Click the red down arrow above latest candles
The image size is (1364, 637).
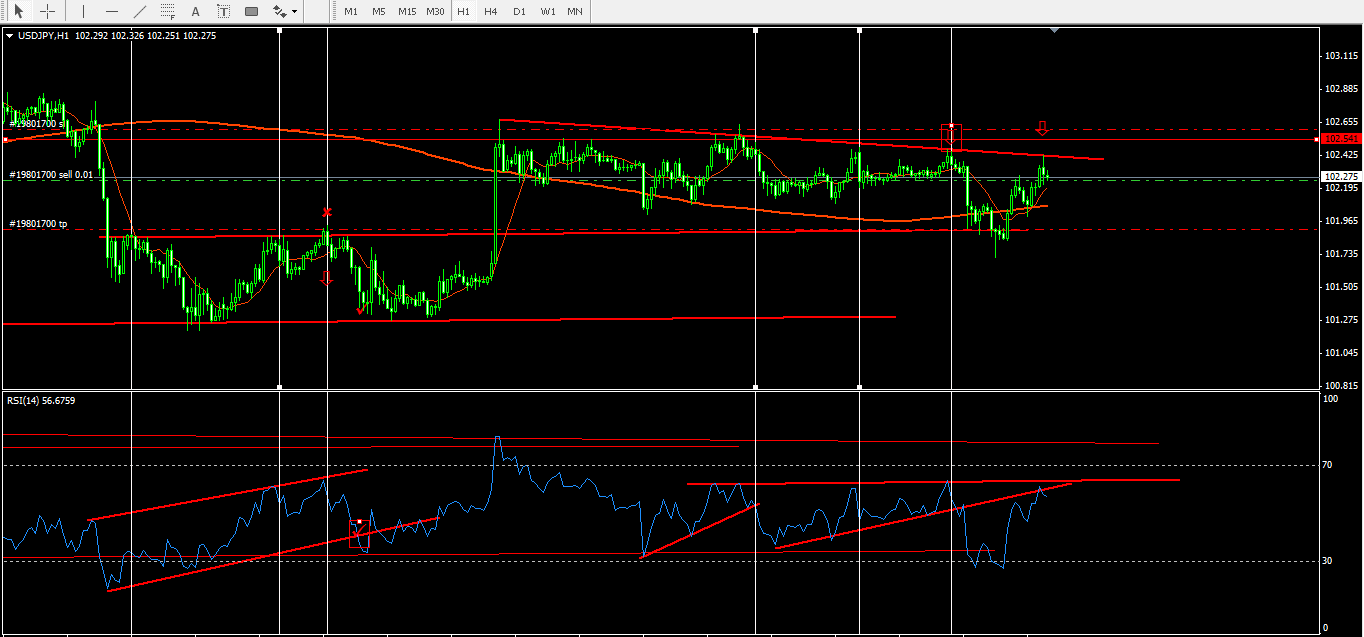(x=1042, y=128)
